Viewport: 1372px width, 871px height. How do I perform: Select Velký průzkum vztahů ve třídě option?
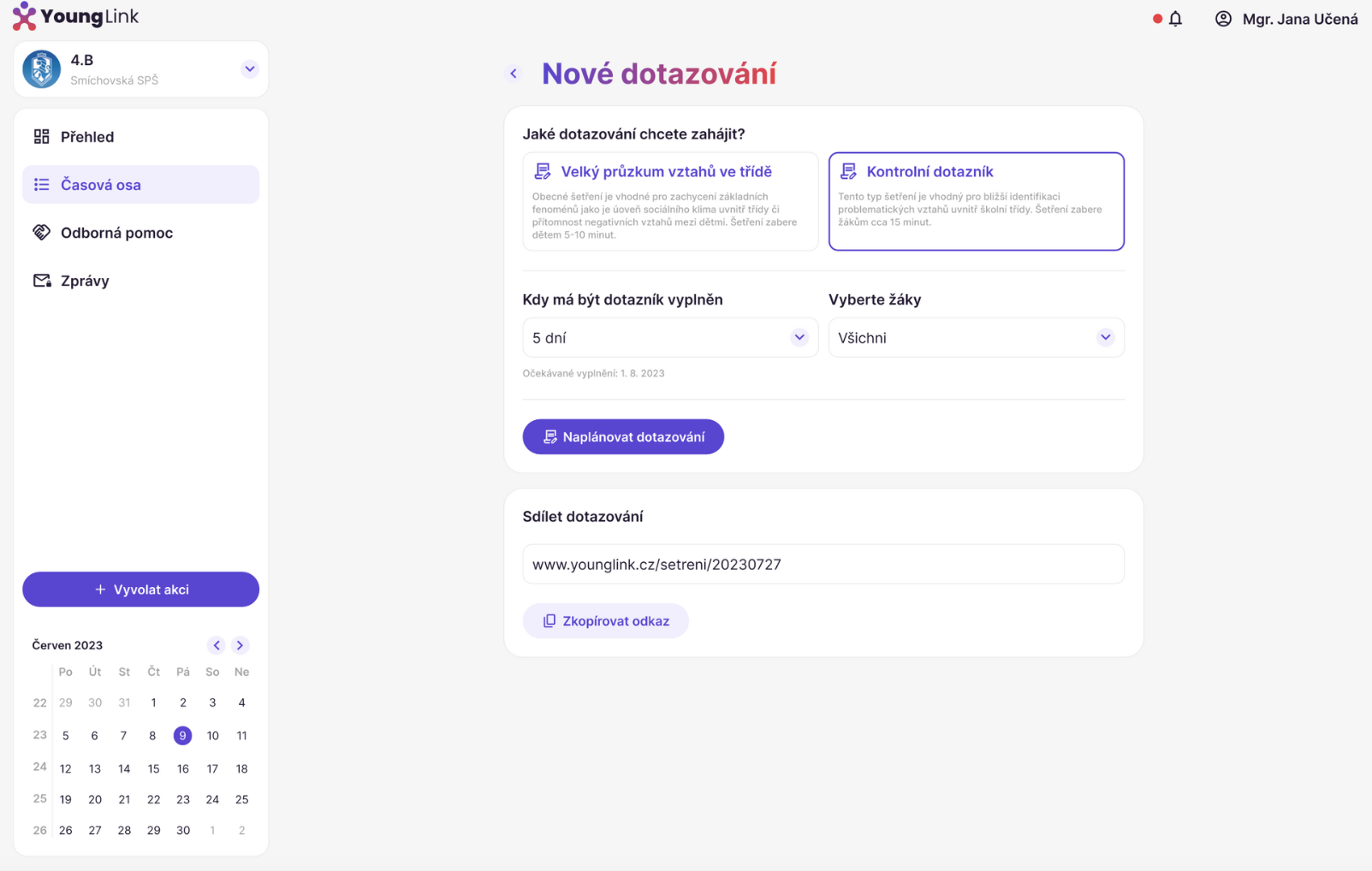(x=670, y=201)
